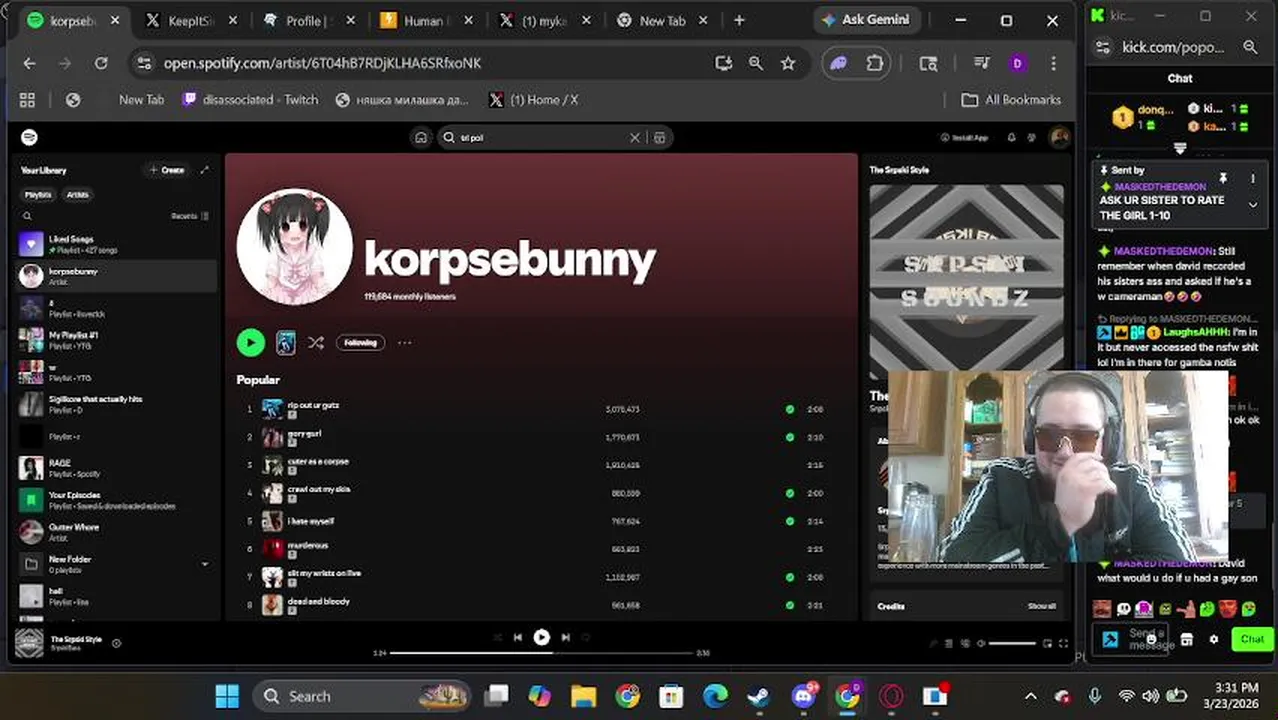Switch to the X KeepItSi browser tab

click(190, 20)
